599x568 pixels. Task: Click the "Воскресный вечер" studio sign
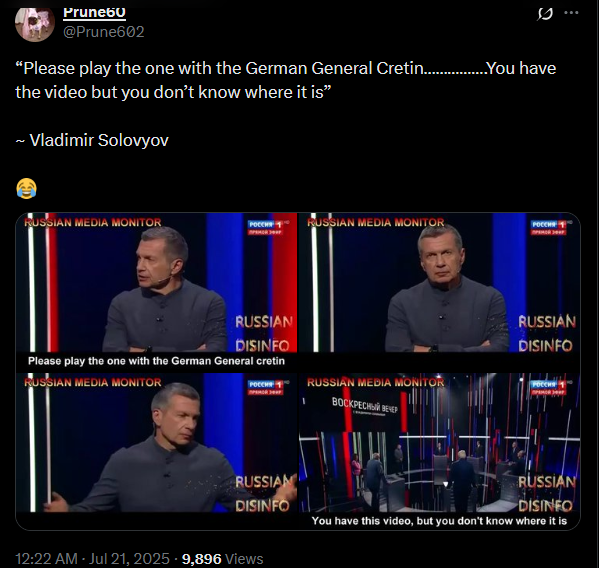pos(365,405)
